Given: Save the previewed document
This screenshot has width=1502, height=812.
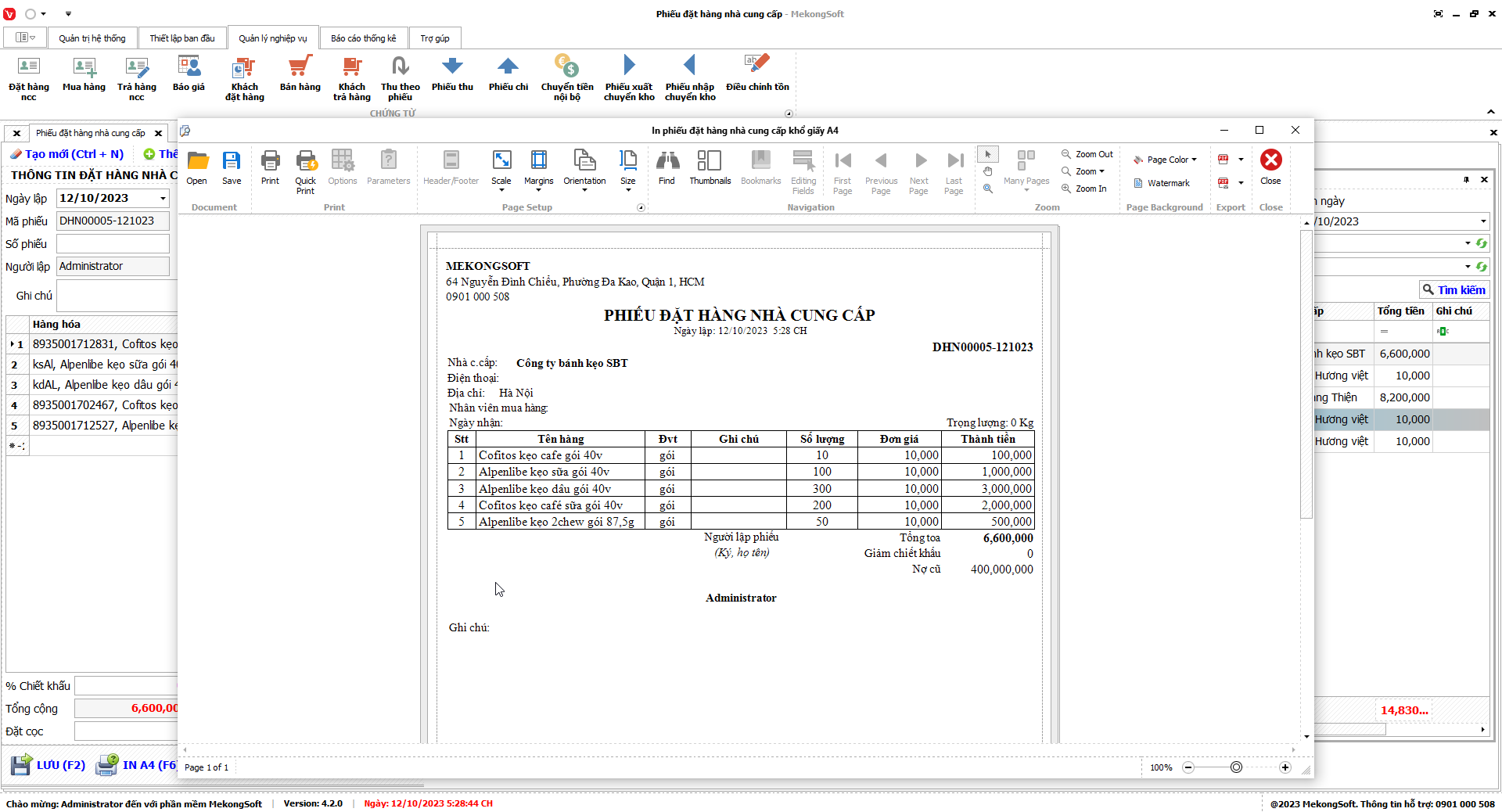Looking at the screenshot, I should (x=232, y=167).
